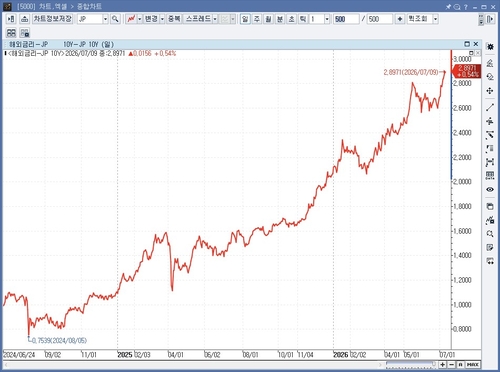Switch to daily period 일 toggle
This screenshot has height=372, width=500.
(245, 19)
